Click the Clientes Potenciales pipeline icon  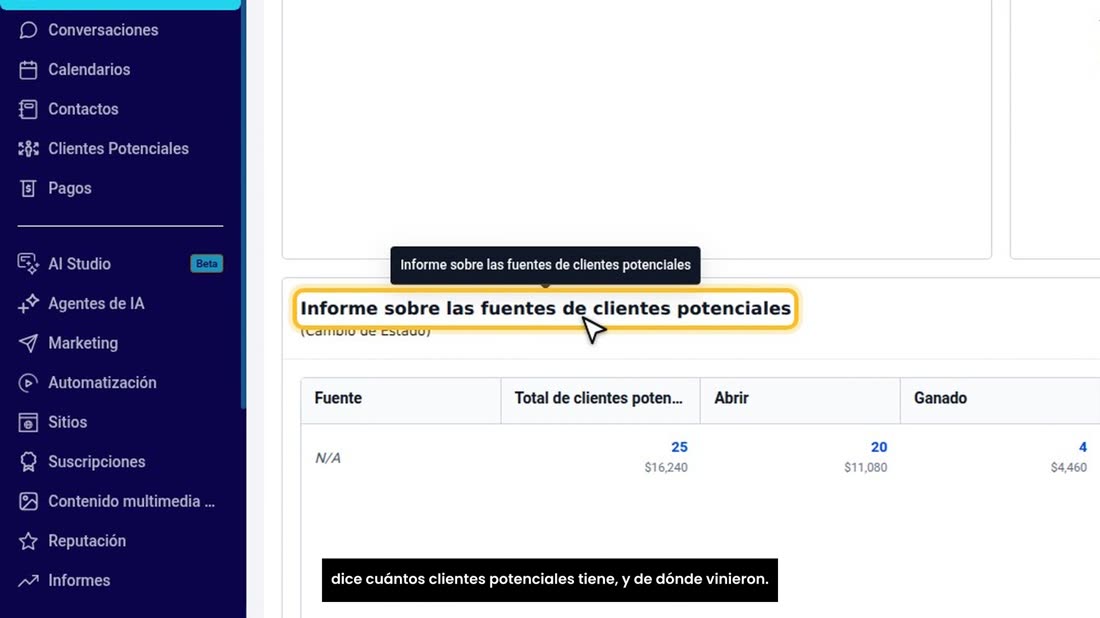pyautogui.click(x=28, y=149)
